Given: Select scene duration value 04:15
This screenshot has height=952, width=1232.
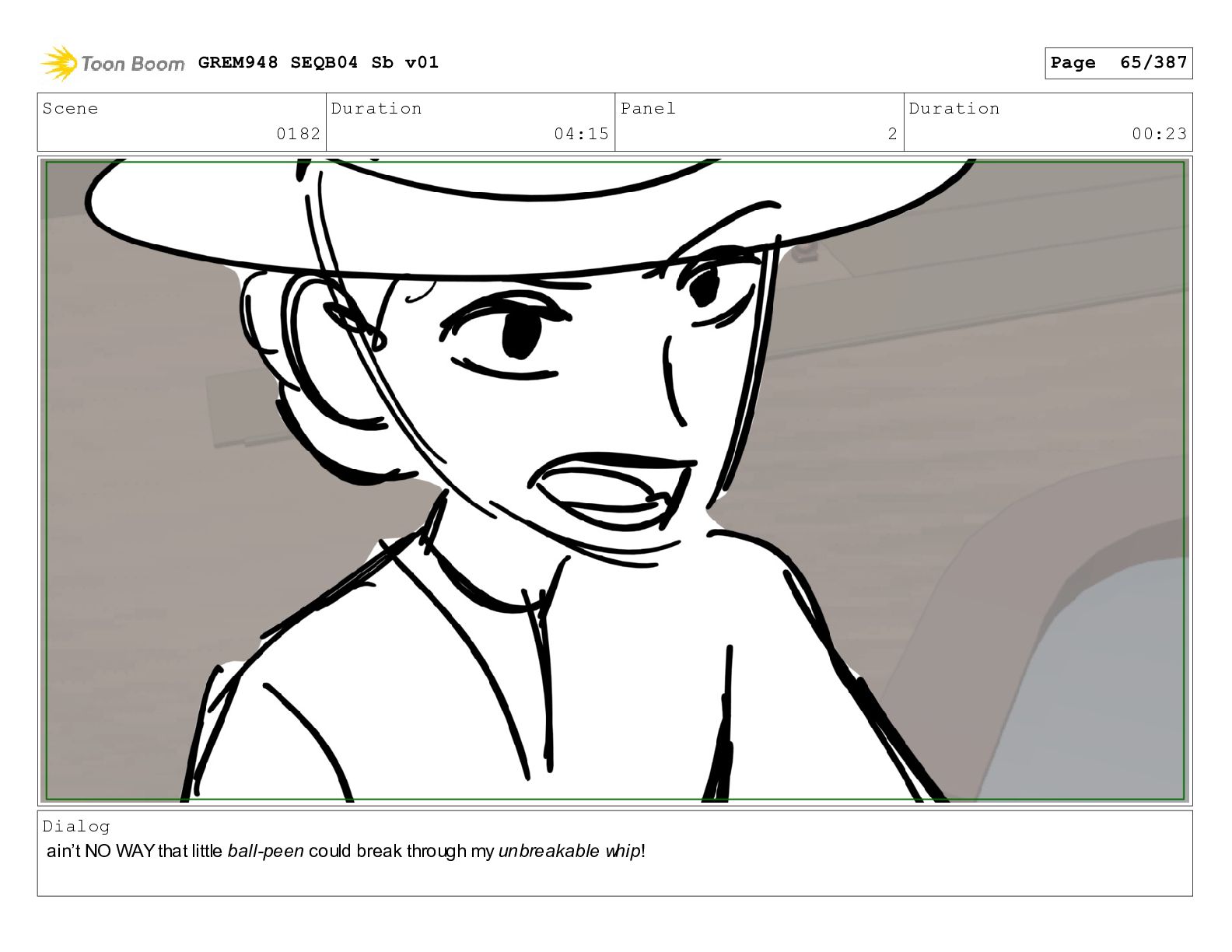Looking at the screenshot, I should pyautogui.click(x=581, y=134).
